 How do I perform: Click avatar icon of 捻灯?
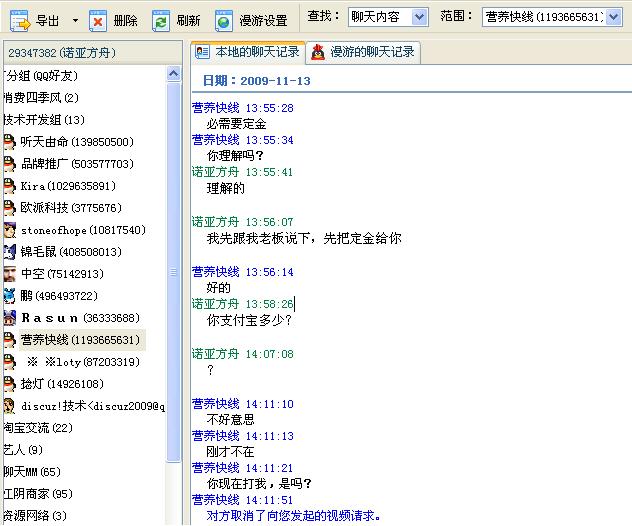(x=9, y=384)
